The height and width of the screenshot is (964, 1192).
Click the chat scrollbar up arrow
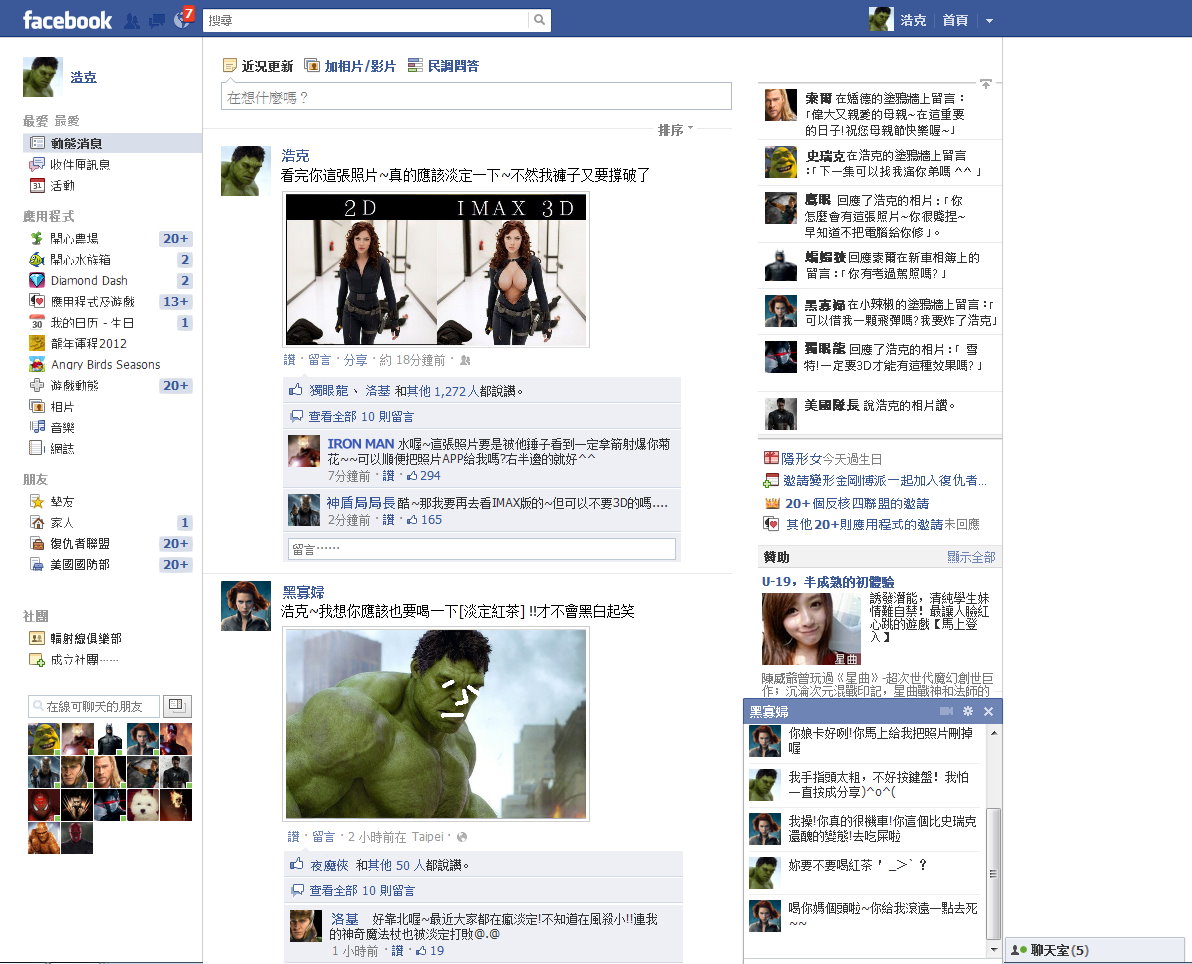993,733
